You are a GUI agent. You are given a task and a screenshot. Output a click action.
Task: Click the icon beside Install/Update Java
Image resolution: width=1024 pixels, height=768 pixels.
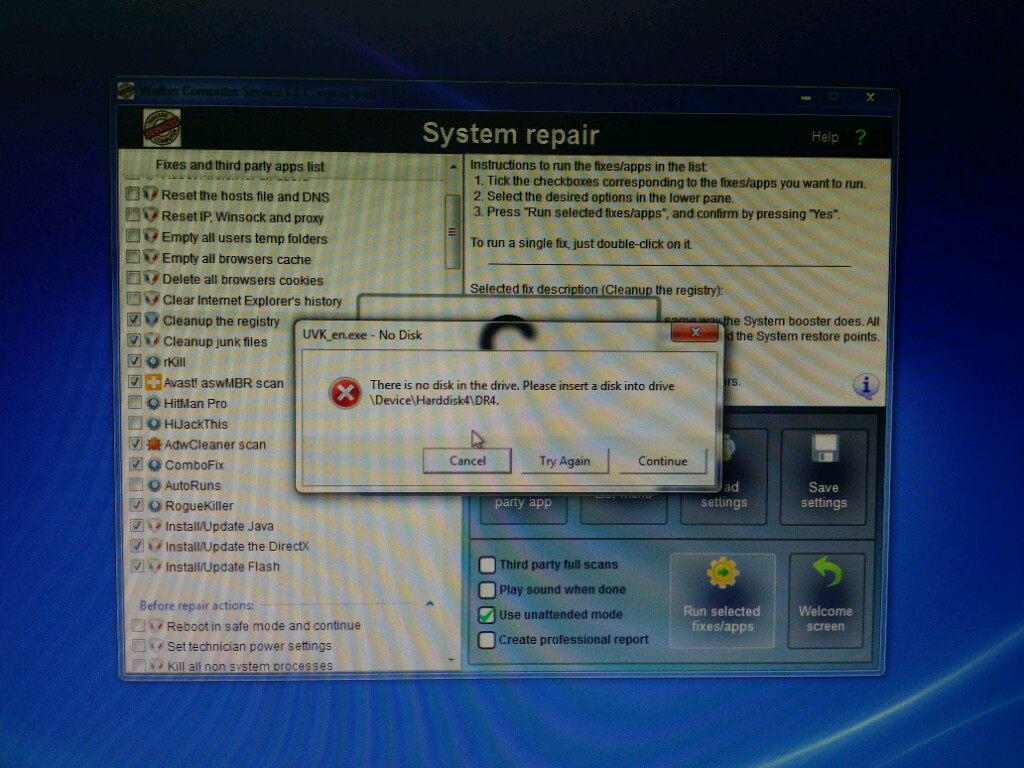point(155,526)
